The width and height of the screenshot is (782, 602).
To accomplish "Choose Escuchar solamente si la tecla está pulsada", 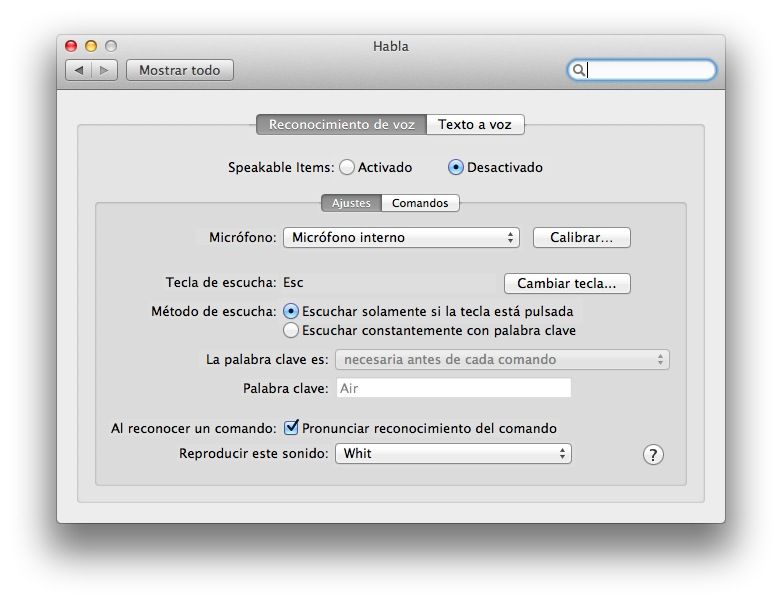I will (291, 312).
